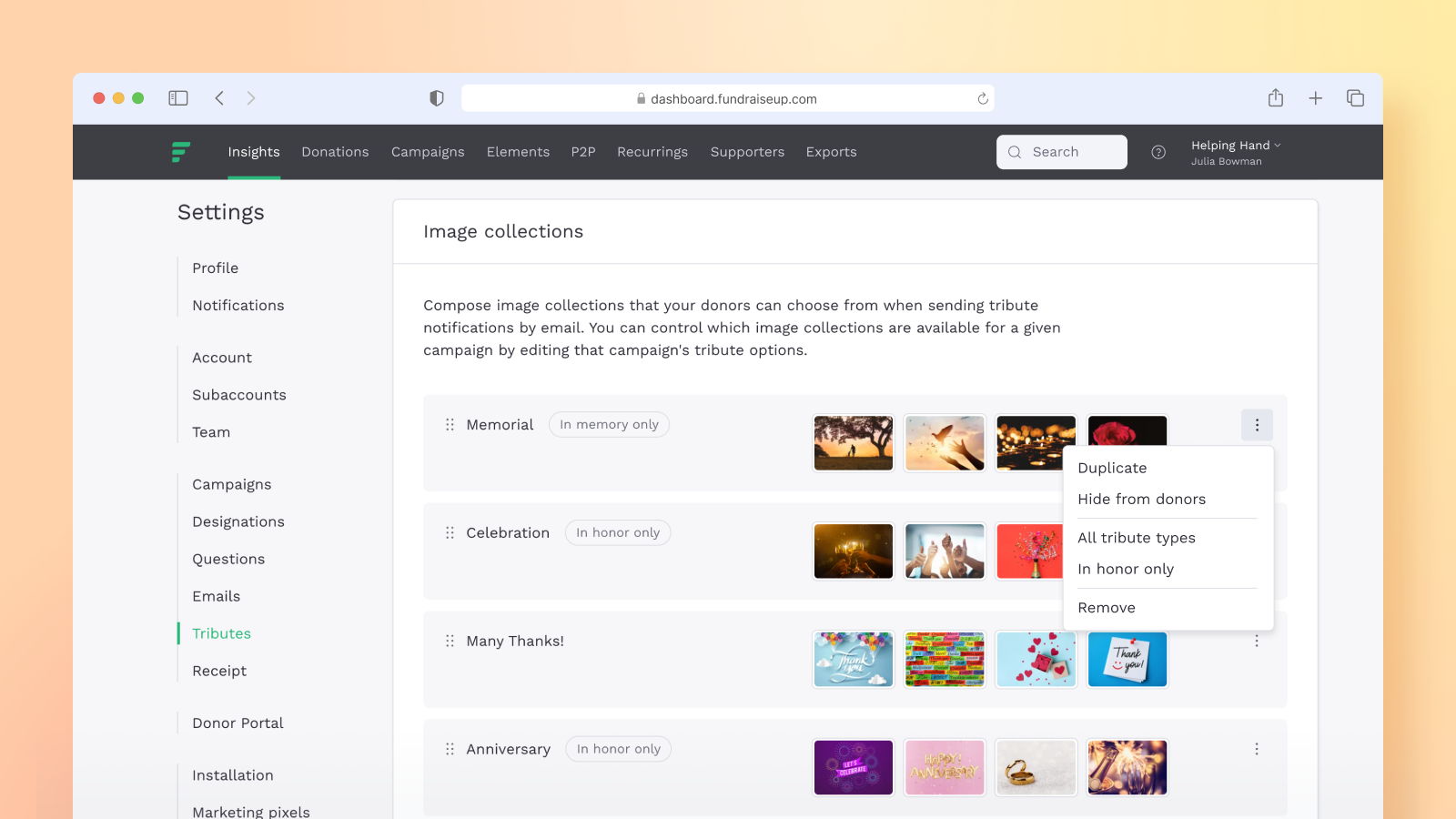Select Hide from donors in menu
This screenshot has height=819, width=1456.
tap(1141, 500)
